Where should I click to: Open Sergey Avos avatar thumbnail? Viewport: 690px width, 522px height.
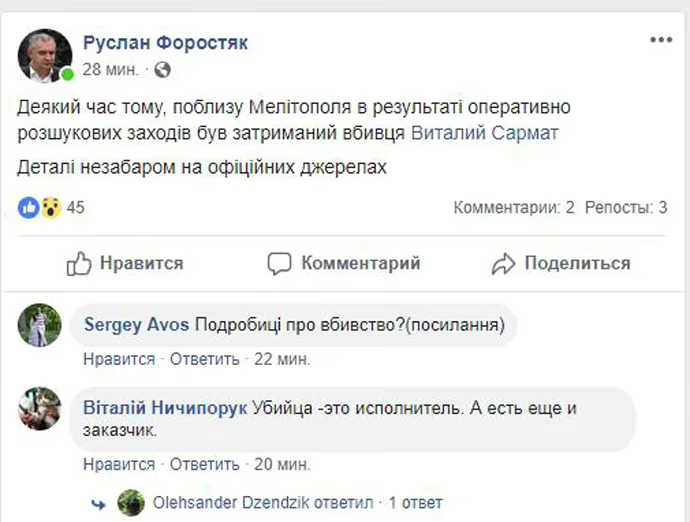point(40,325)
